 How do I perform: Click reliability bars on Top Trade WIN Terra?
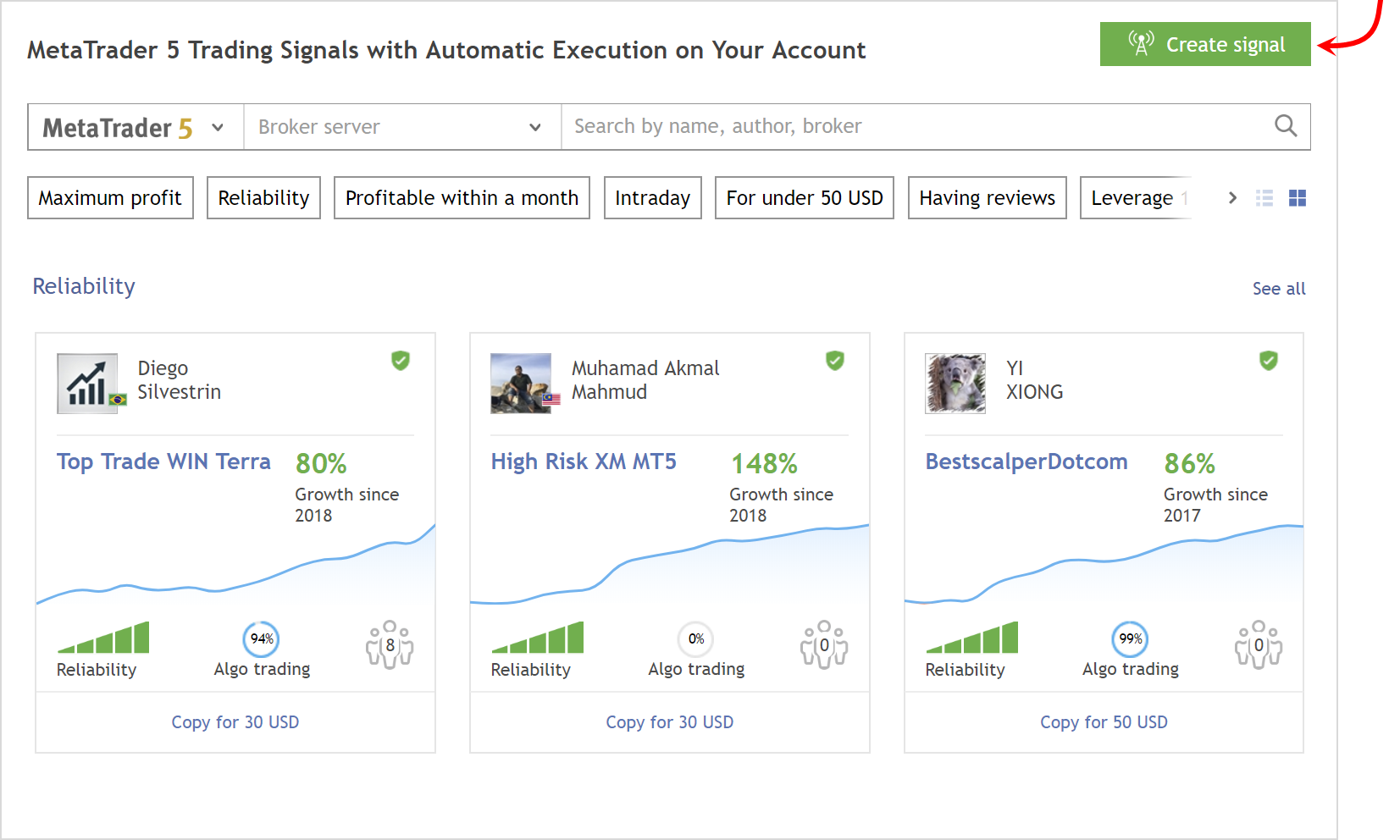(x=103, y=638)
